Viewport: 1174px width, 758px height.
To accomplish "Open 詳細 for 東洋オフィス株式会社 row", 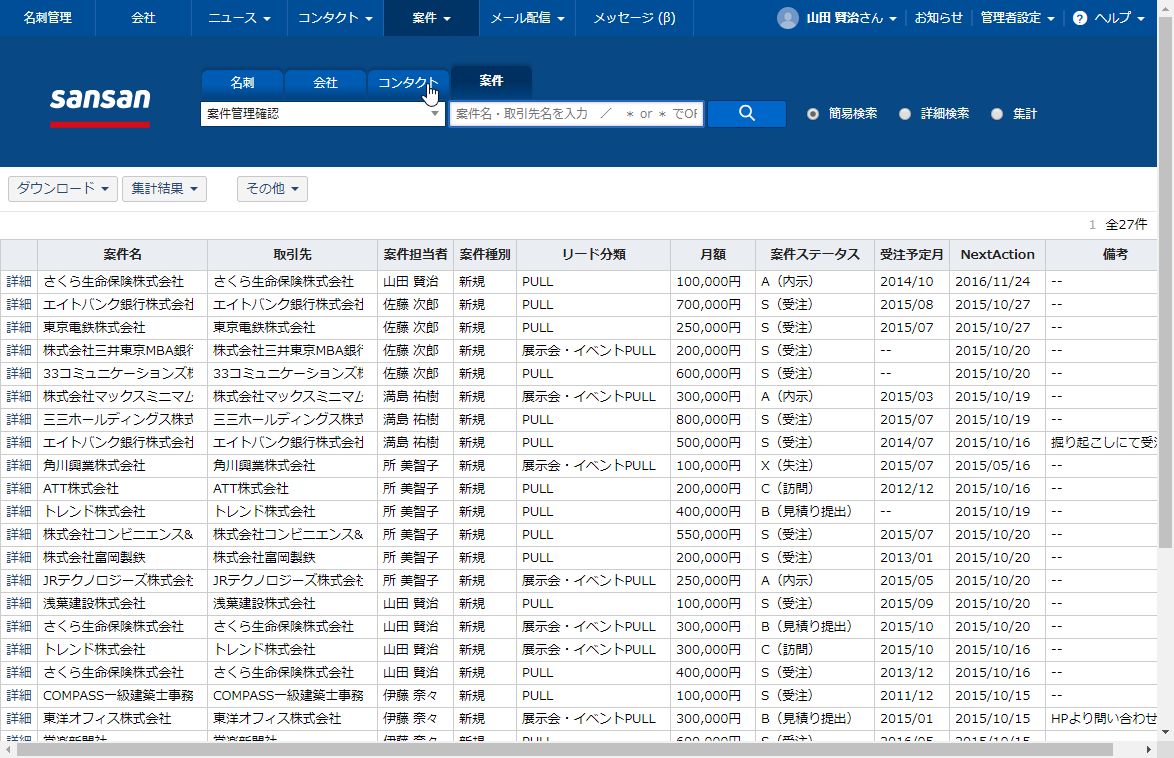I will [19, 719].
